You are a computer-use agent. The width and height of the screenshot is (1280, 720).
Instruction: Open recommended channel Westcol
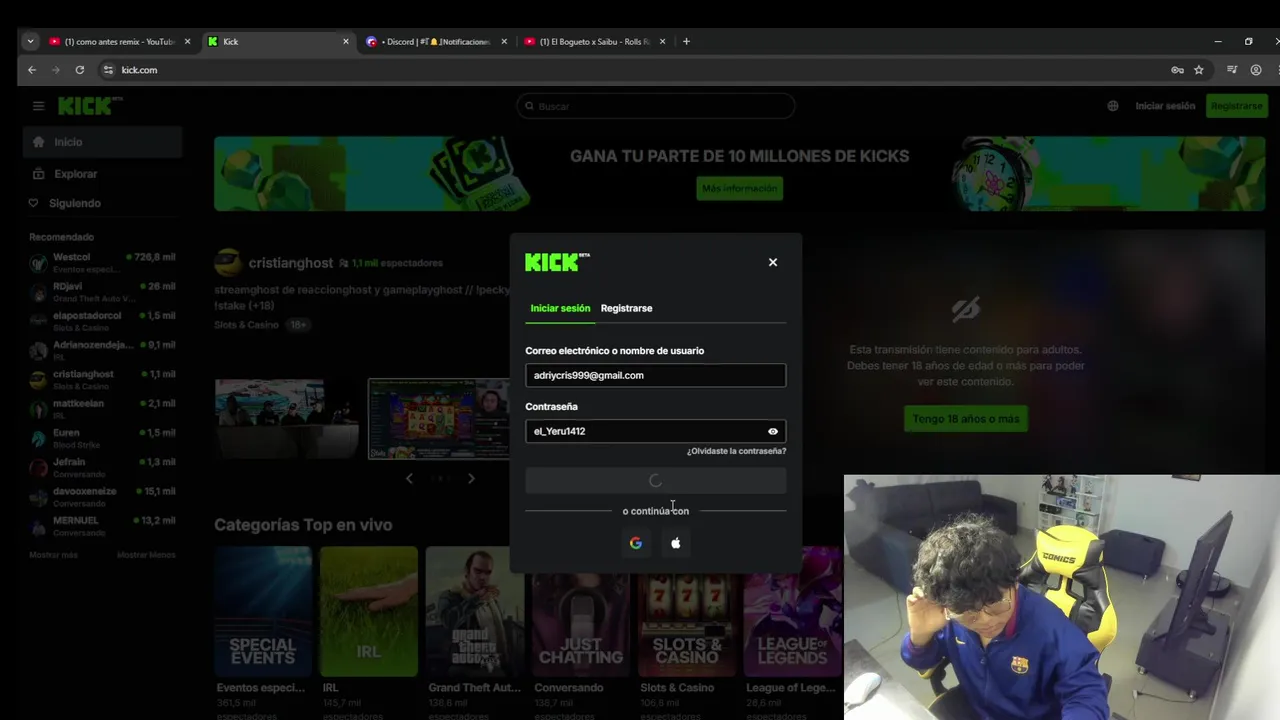[x=102, y=262]
